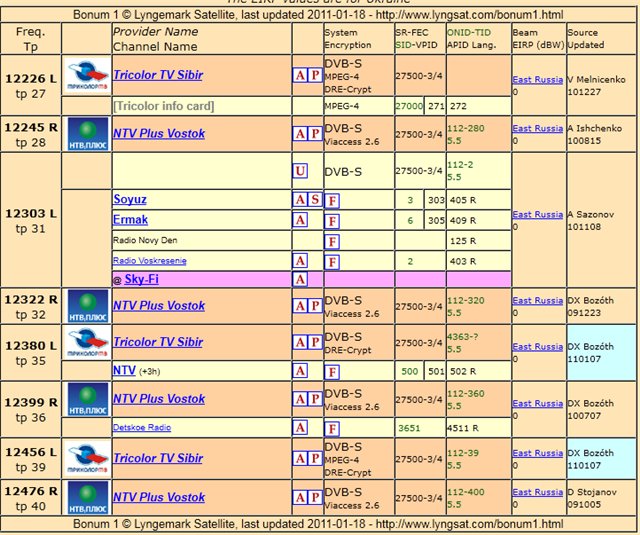The width and height of the screenshot is (640, 535).
Task: Open East Russia beam link for 12456 L
Action: click(x=538, y=453)
